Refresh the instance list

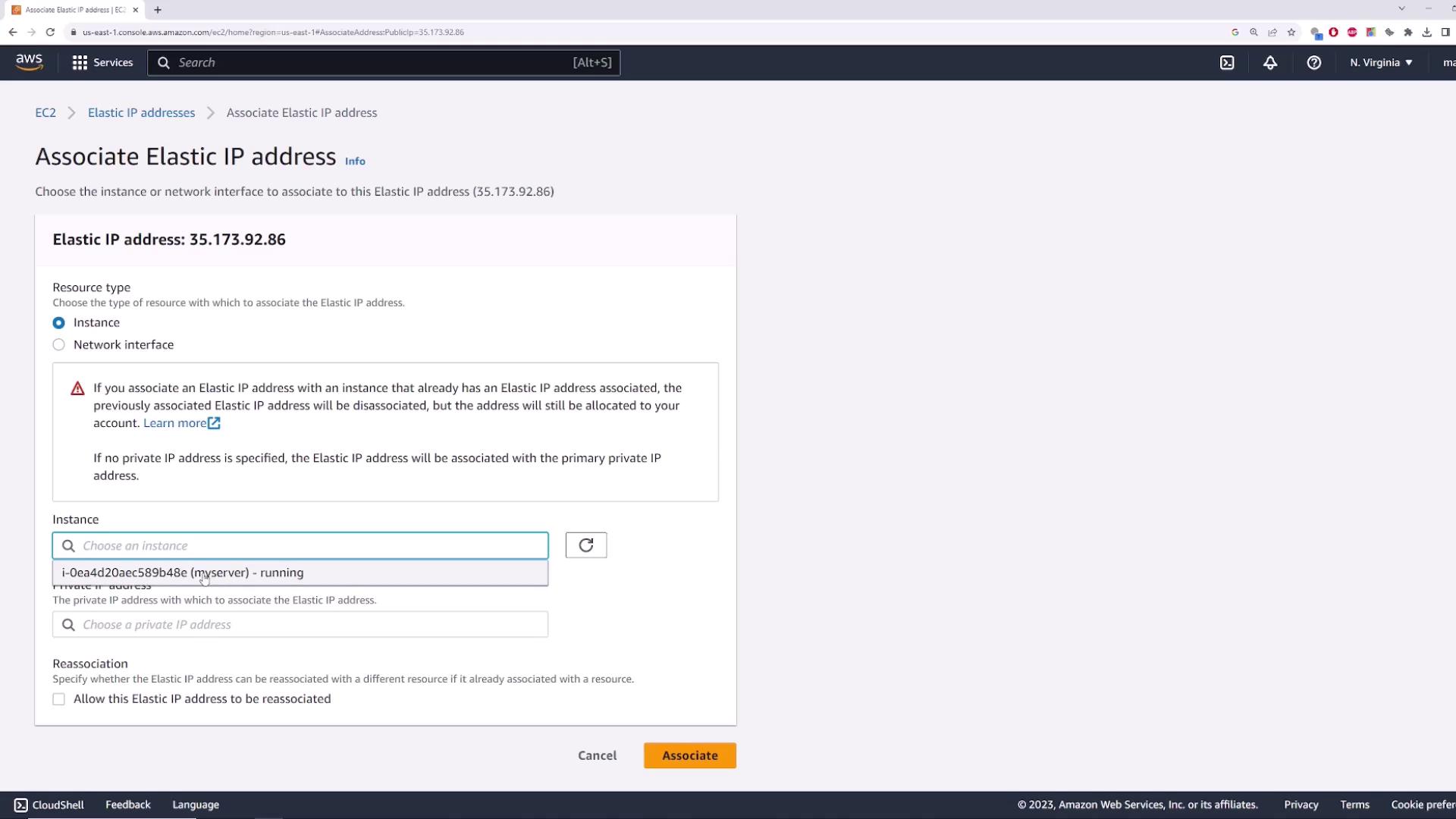585,545
